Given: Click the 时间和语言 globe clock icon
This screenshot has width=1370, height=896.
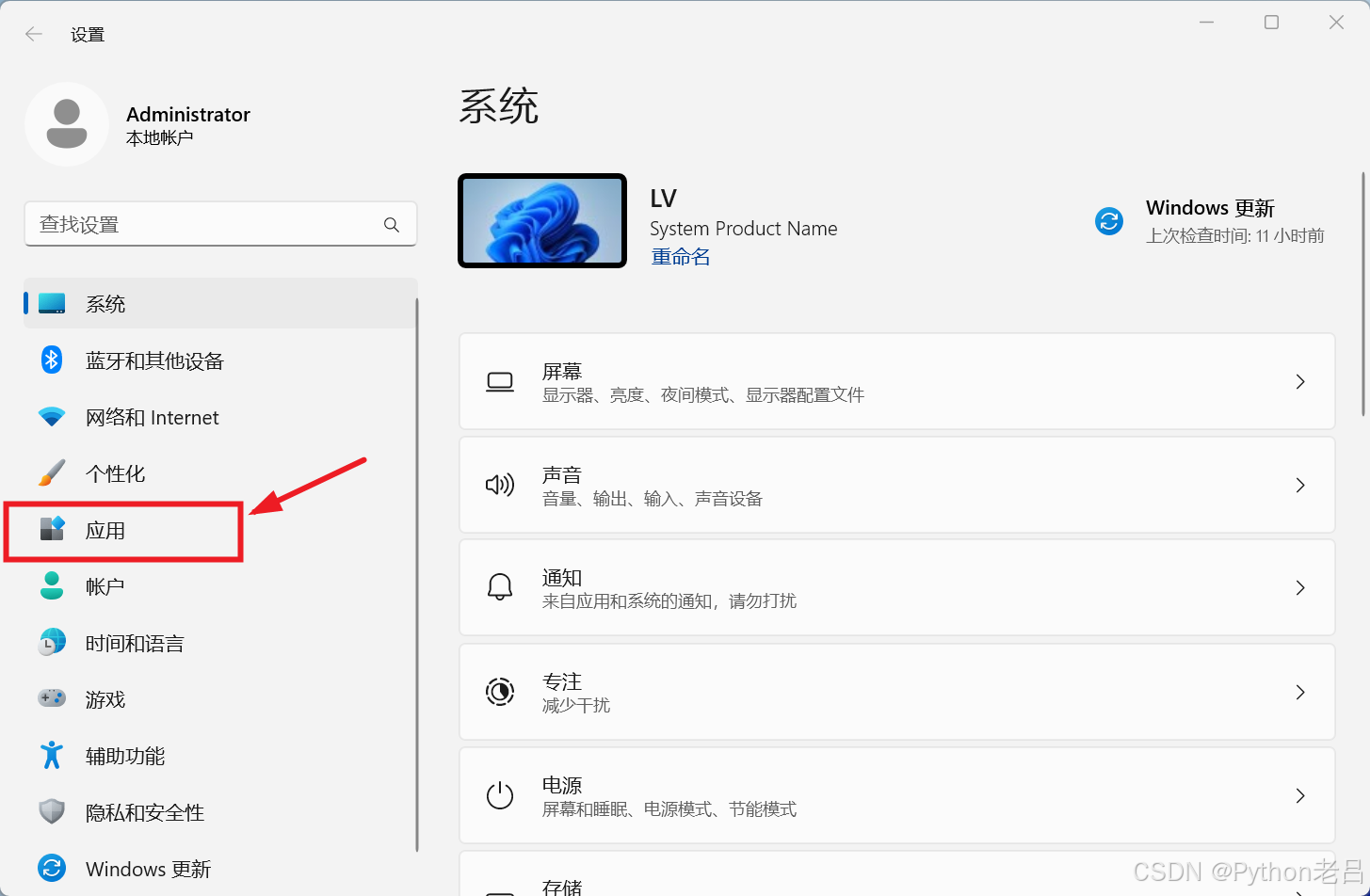Looking at the screenshot, I should coord(52,643).
